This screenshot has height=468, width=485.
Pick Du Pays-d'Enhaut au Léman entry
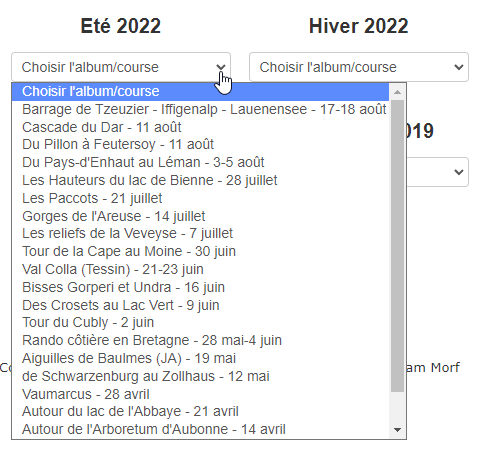[x=200, y=163]
